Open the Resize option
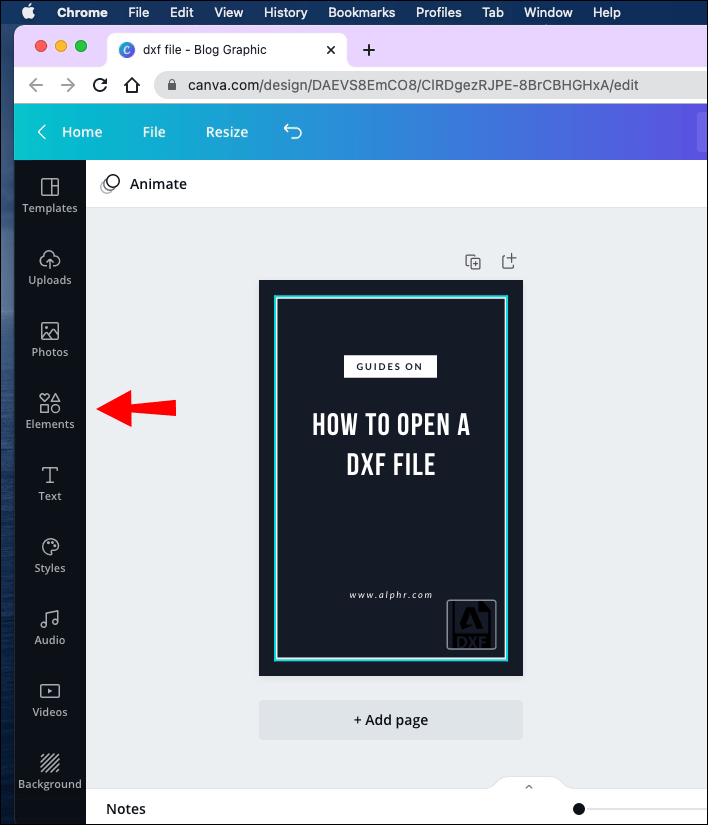This screenshot has width=708, height=825. coord(227,132)
